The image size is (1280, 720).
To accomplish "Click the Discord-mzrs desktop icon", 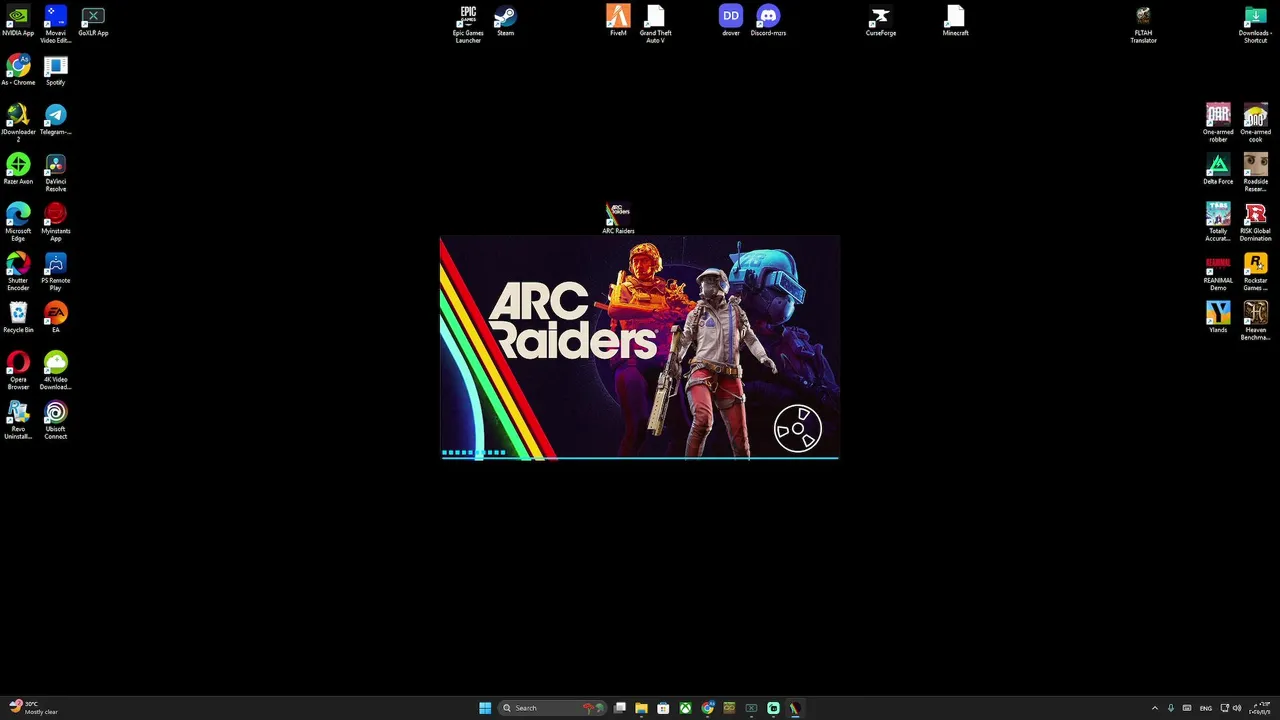I will point(768,21).
